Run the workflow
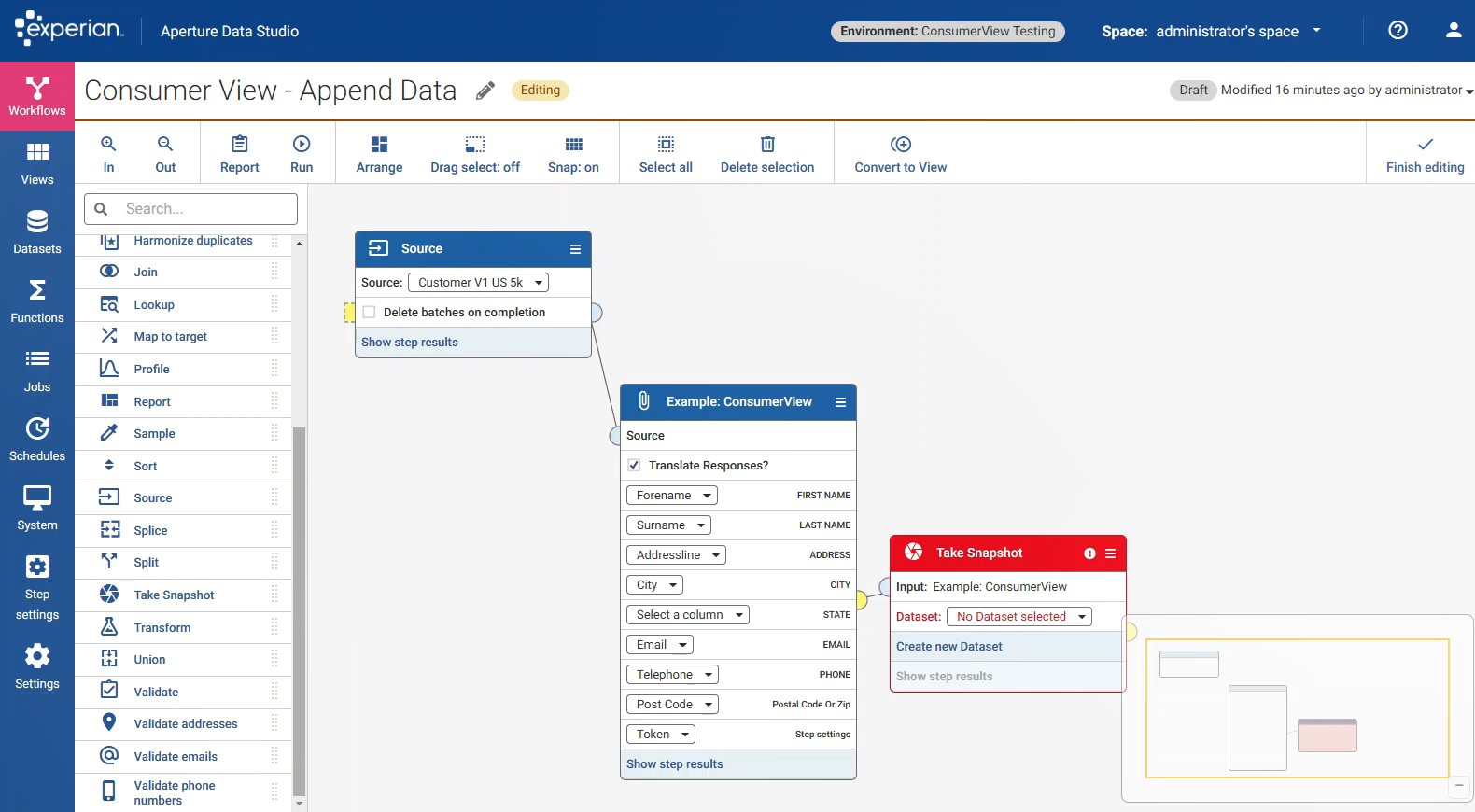The width and height of the screenshot is (1475, 812). click(302, 154)
